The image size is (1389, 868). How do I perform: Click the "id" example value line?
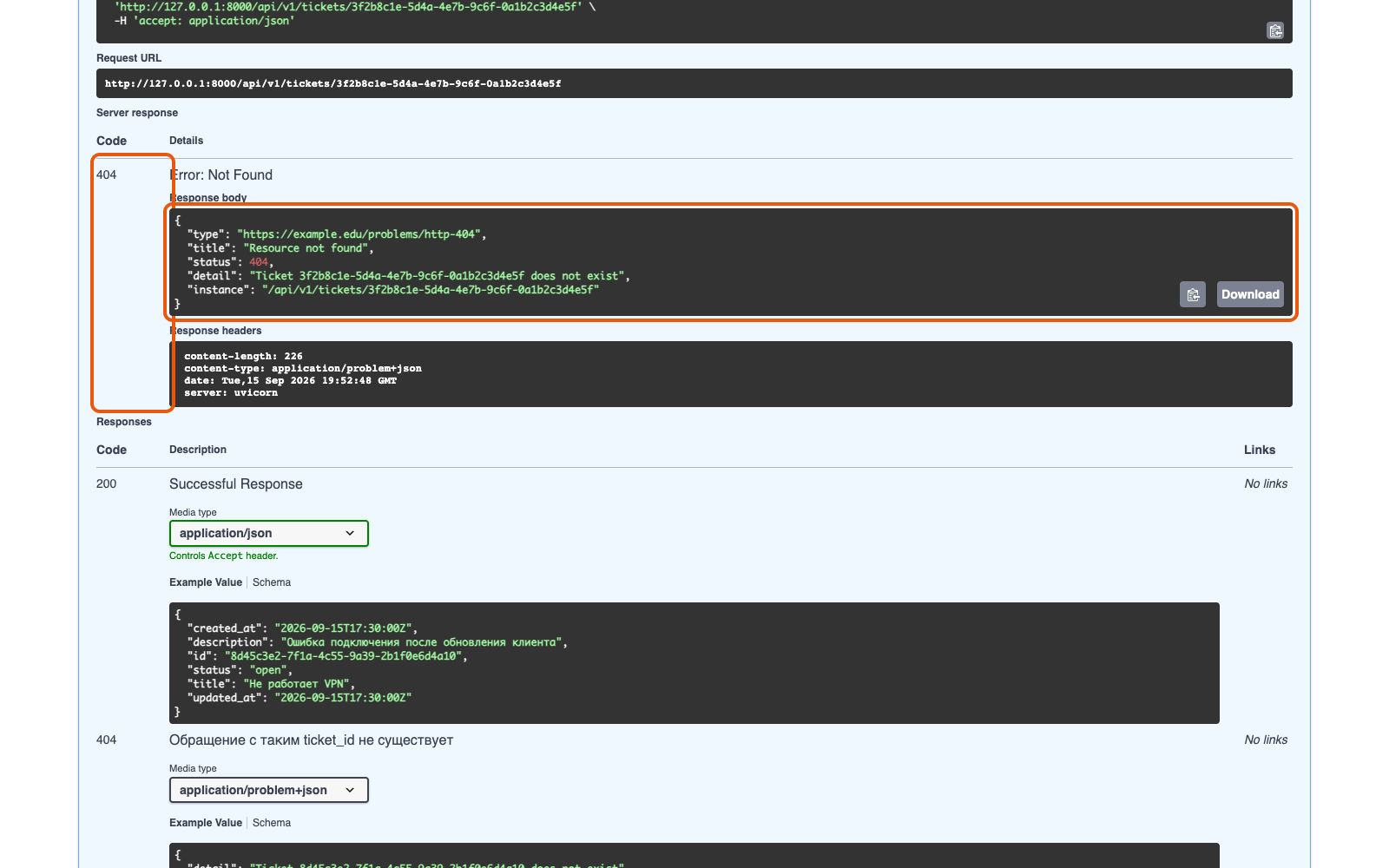coord(327,656)
